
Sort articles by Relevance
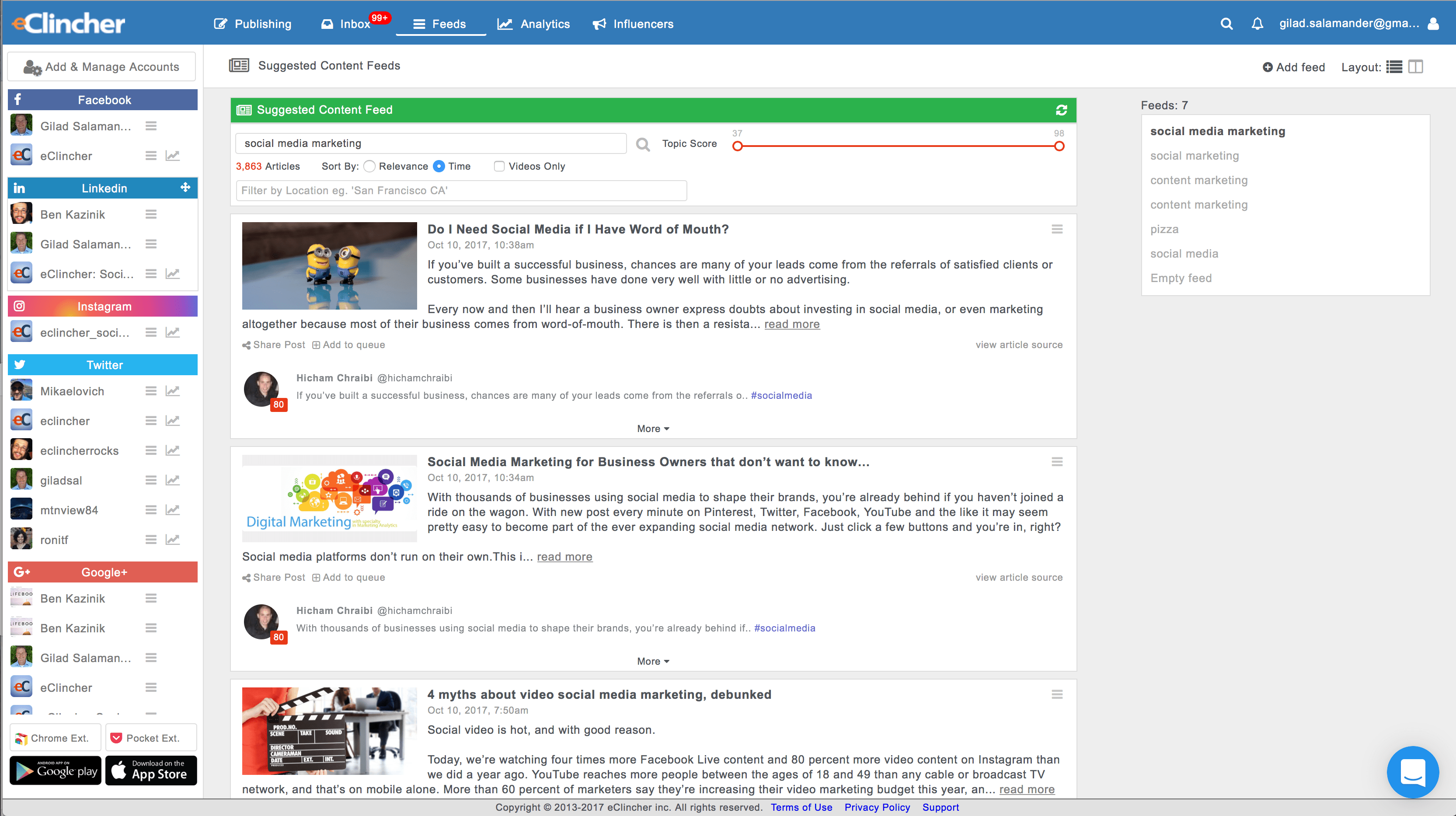coord(369,166)
